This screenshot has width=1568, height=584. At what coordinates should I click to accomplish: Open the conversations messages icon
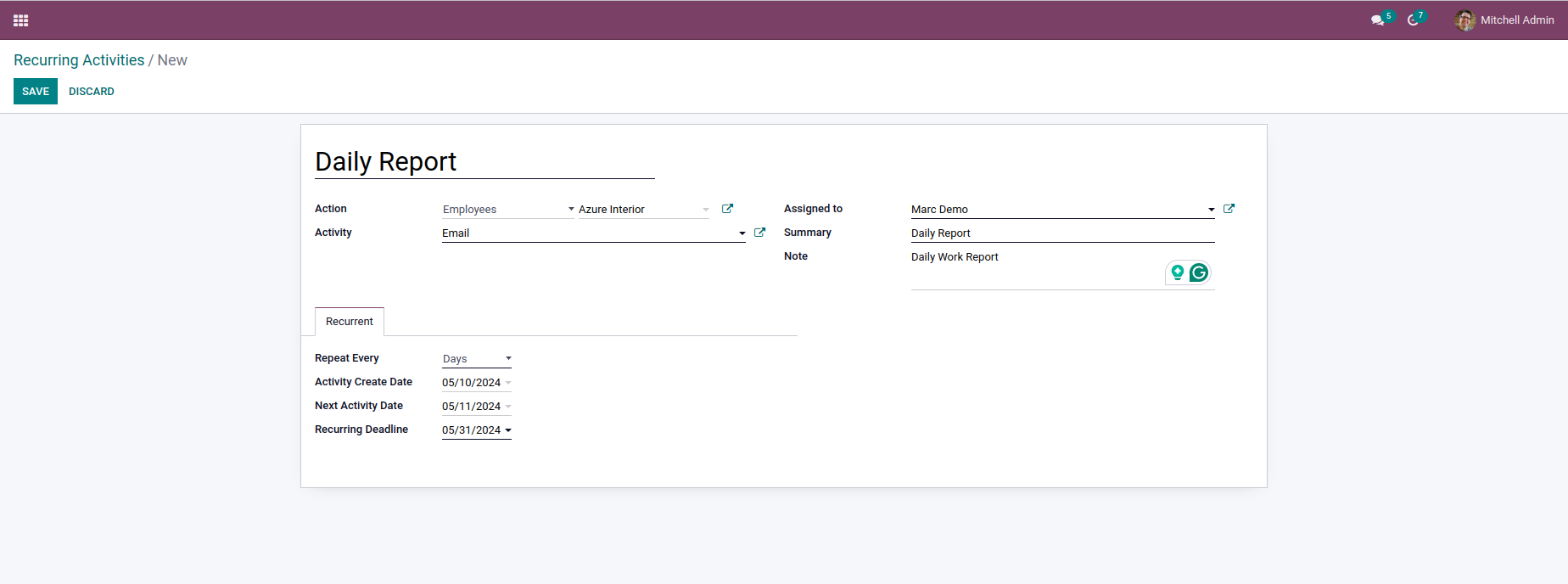click(x=1377, y=20)
